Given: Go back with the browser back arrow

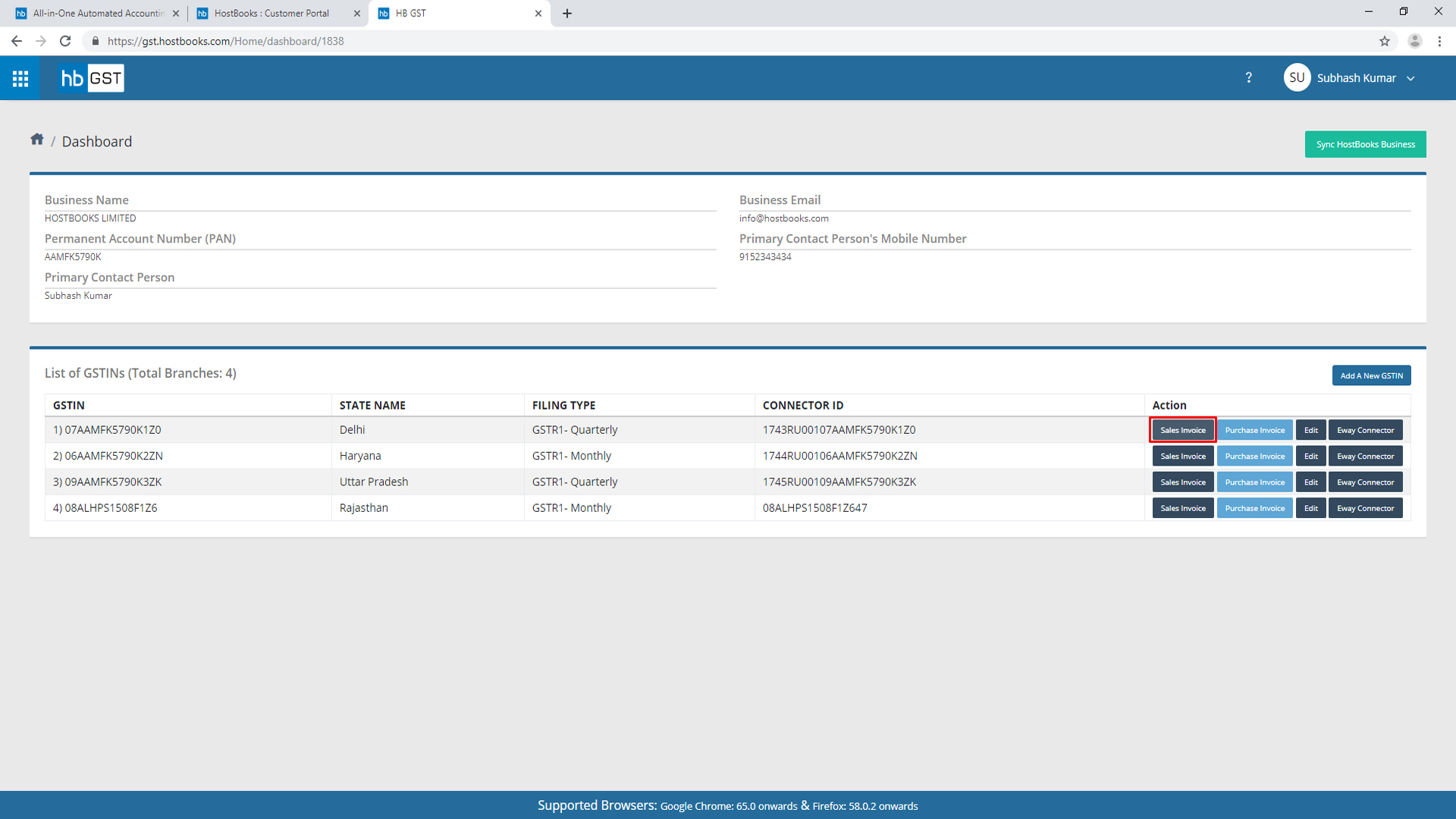Looking at the screenshot, I should 17,41.
